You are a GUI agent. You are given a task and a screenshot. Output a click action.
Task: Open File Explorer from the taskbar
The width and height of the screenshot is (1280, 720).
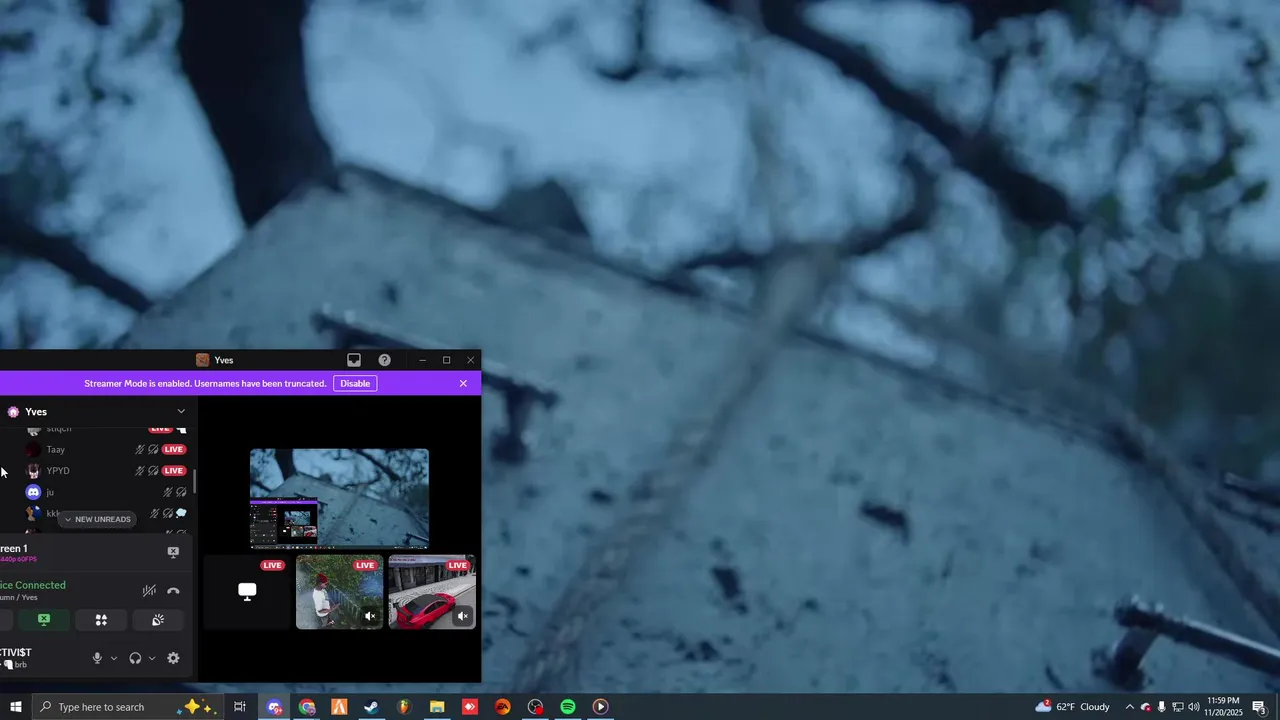pyautogui.click(x=437, y=707)
